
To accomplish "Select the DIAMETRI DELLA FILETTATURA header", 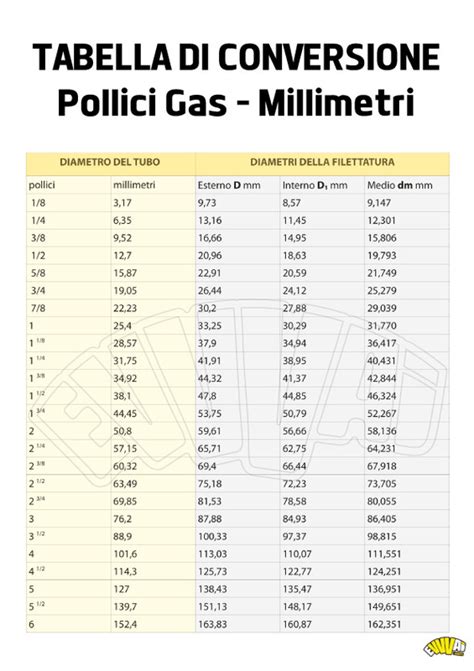I will tap(322, 162).
